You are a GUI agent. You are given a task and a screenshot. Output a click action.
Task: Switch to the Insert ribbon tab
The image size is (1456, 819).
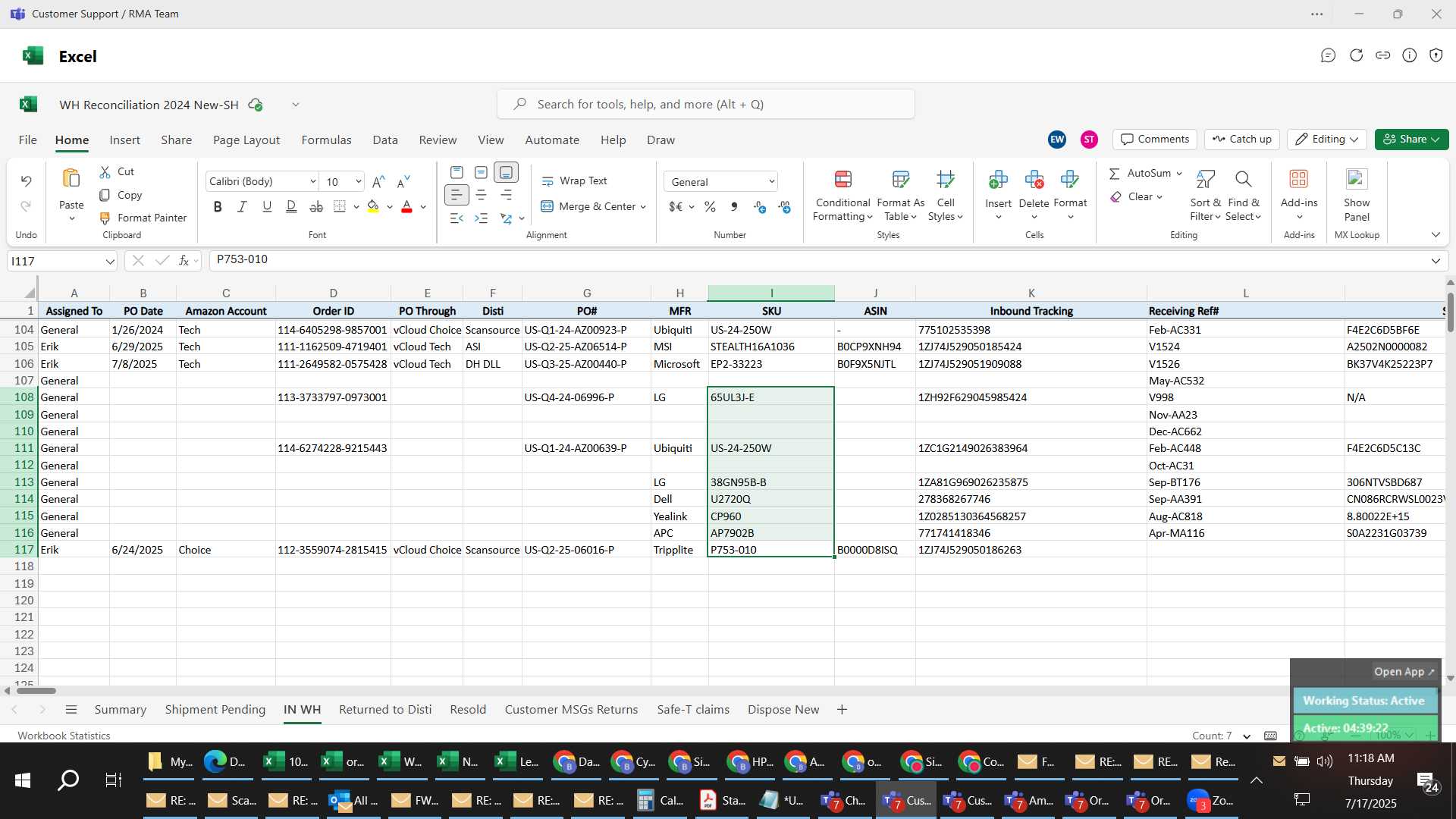(124, 140)
